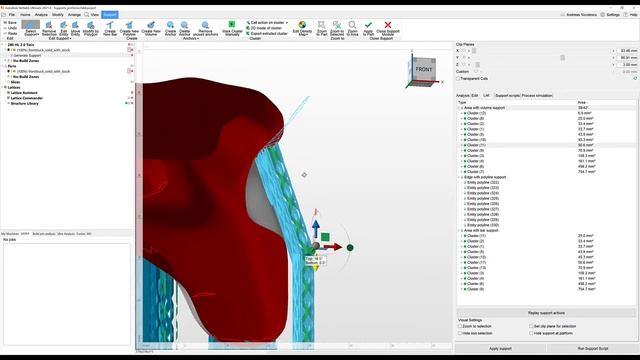Click the FRONT face of view cube
The height and width of the screenshot is (360, 640).
click(424, 69)
